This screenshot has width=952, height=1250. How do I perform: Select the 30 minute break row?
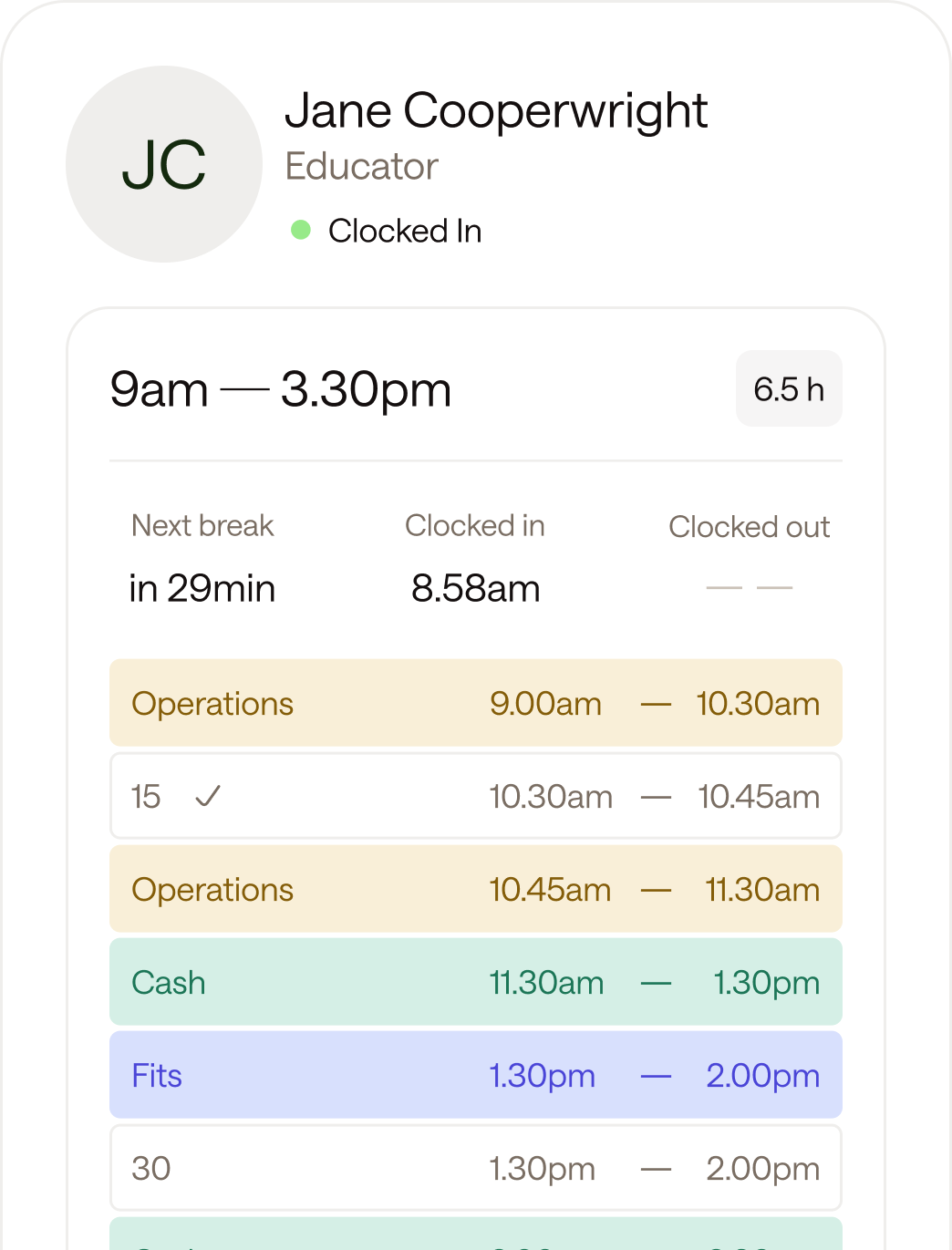[x=475, y=1168]
